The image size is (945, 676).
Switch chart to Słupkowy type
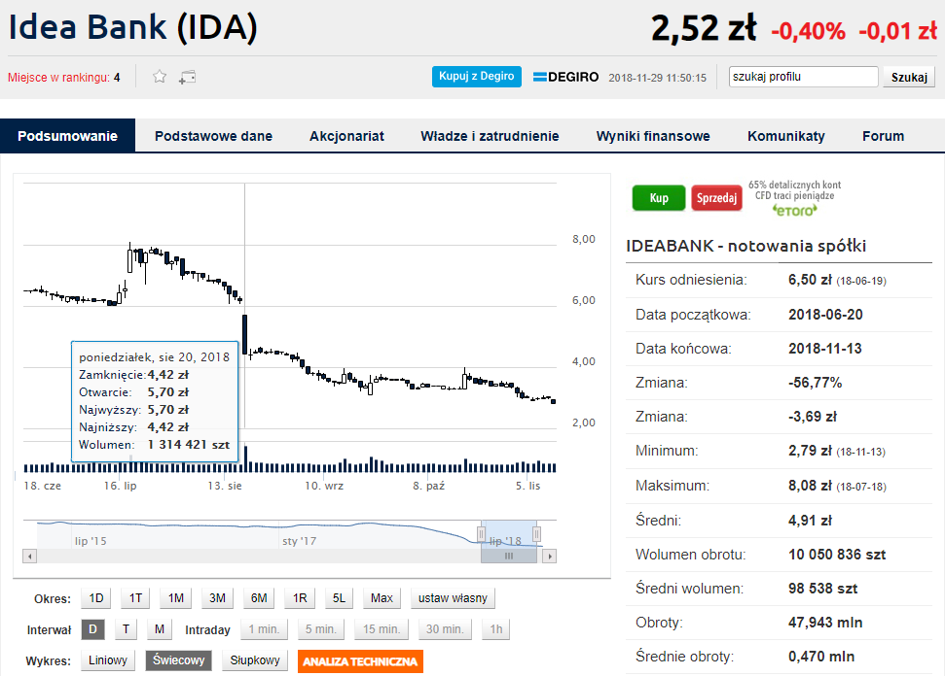(255, 660)
